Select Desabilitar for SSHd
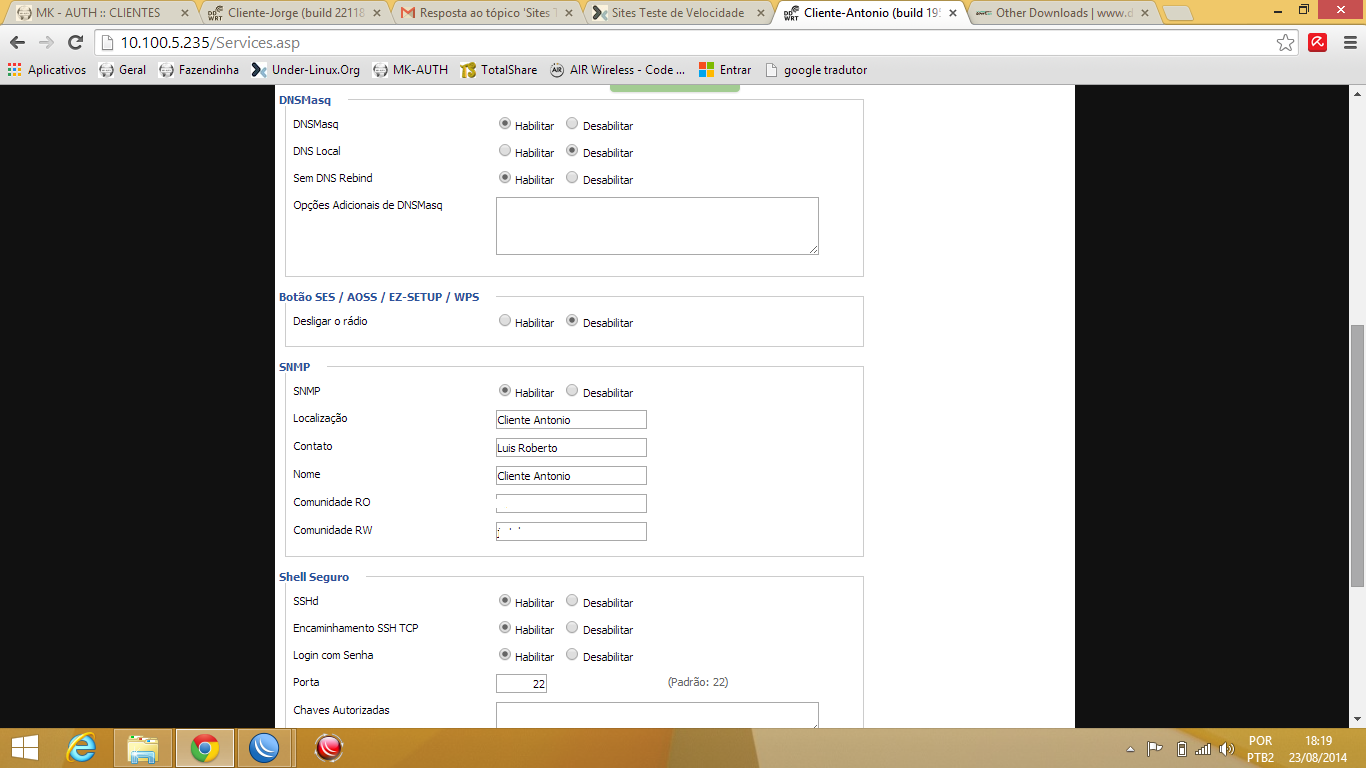Viewport: 1366px width, 768px height. click(572, 601)
